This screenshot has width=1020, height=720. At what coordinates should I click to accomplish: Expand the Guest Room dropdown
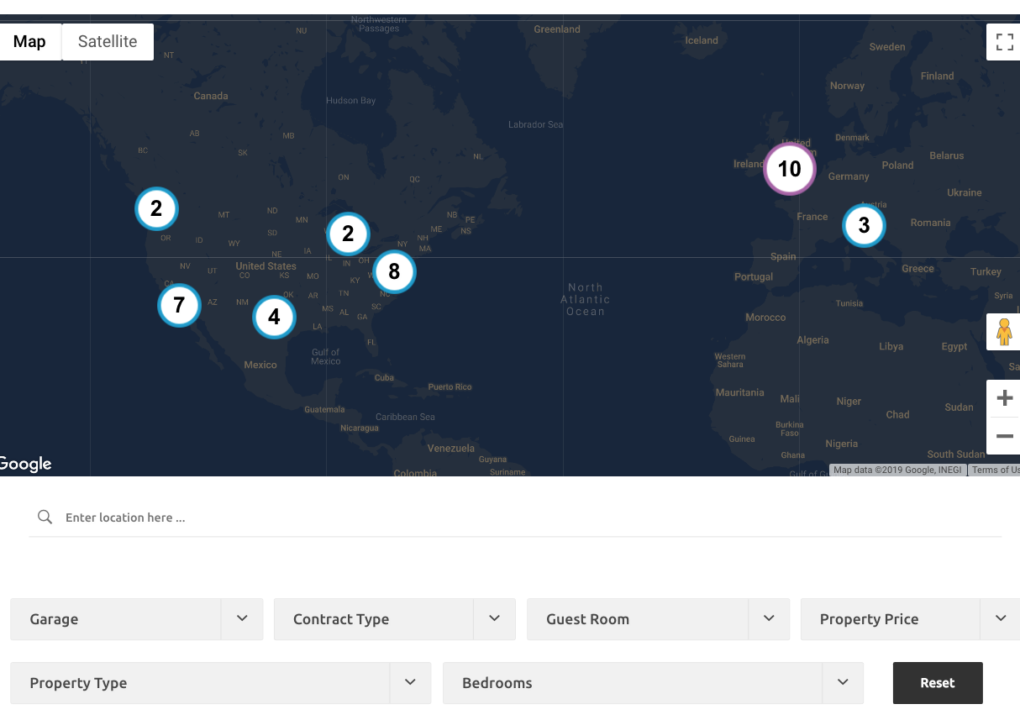point(657,619)
